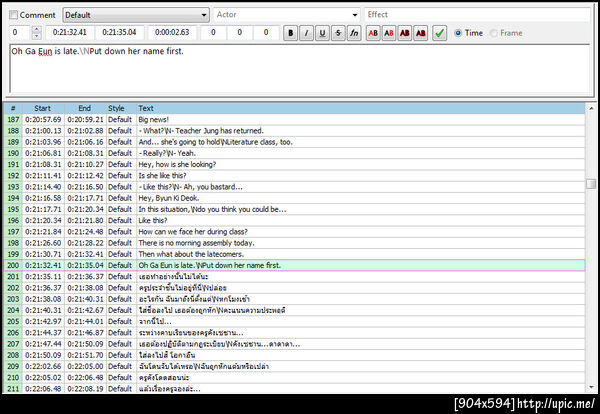Select row 189 about Literature class

click(294, 142)
